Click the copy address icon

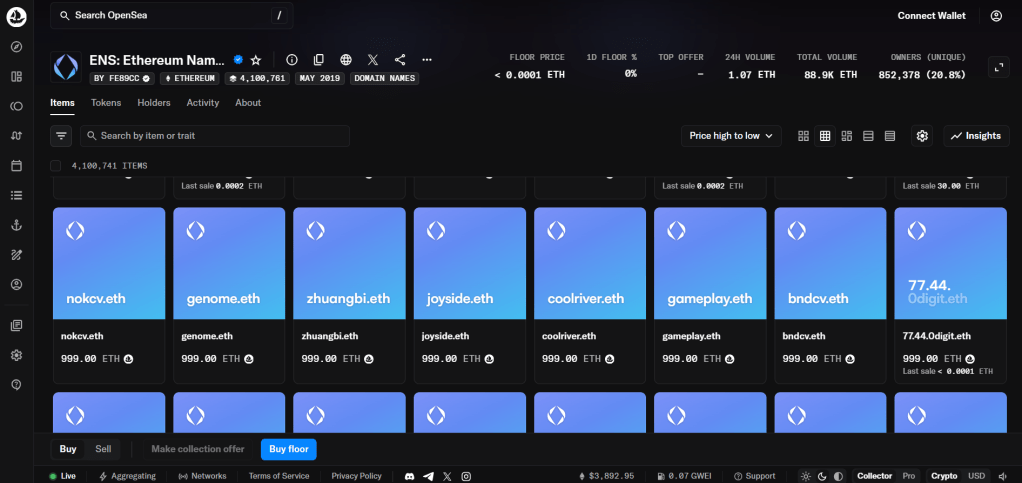[x=319, y=60]
